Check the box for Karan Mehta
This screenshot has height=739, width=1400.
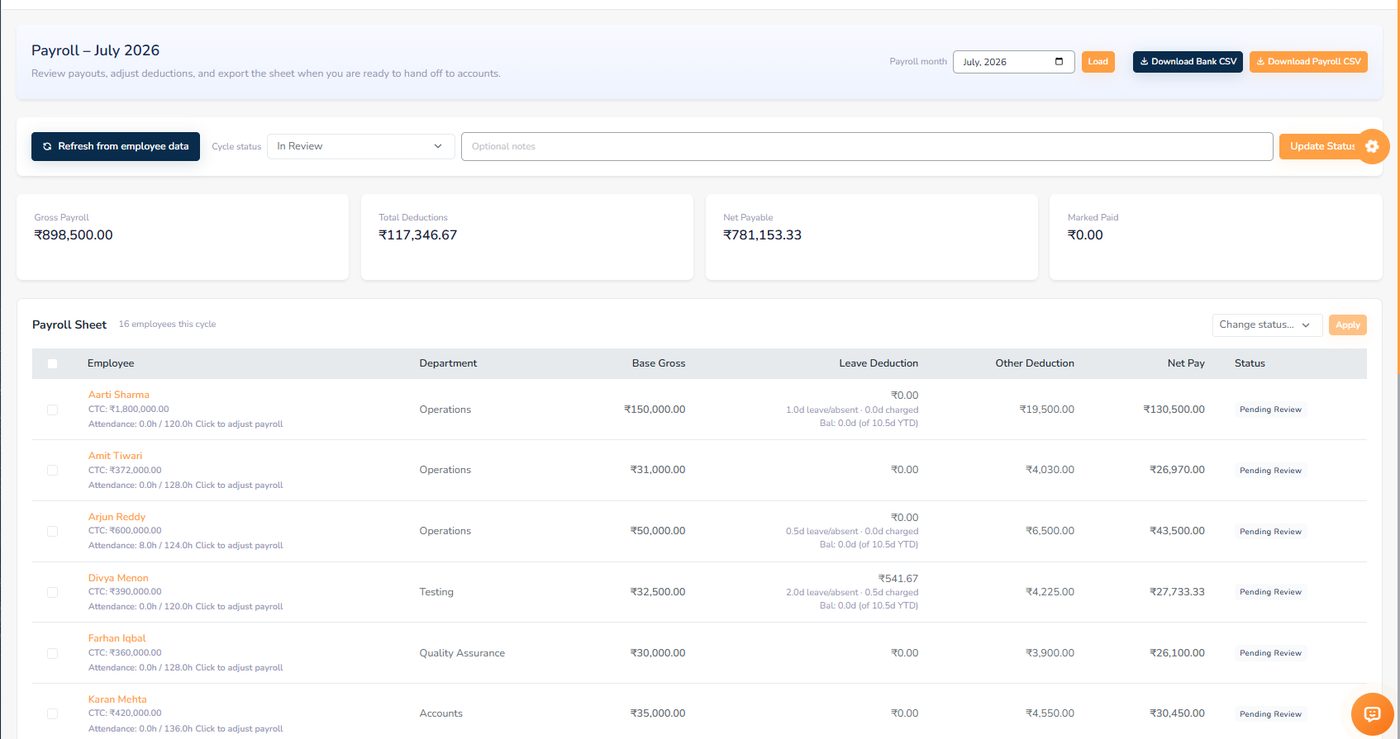[x=52, y=714]
